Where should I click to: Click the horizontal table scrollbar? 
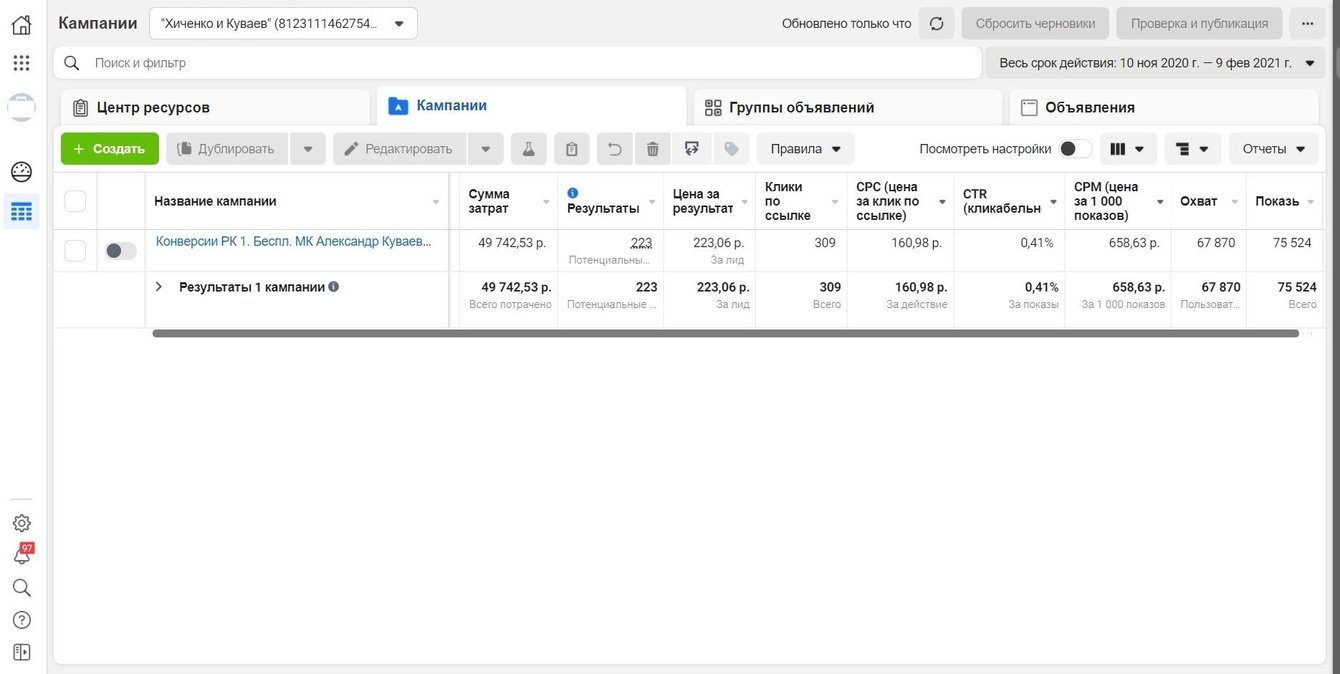[725, 333]
